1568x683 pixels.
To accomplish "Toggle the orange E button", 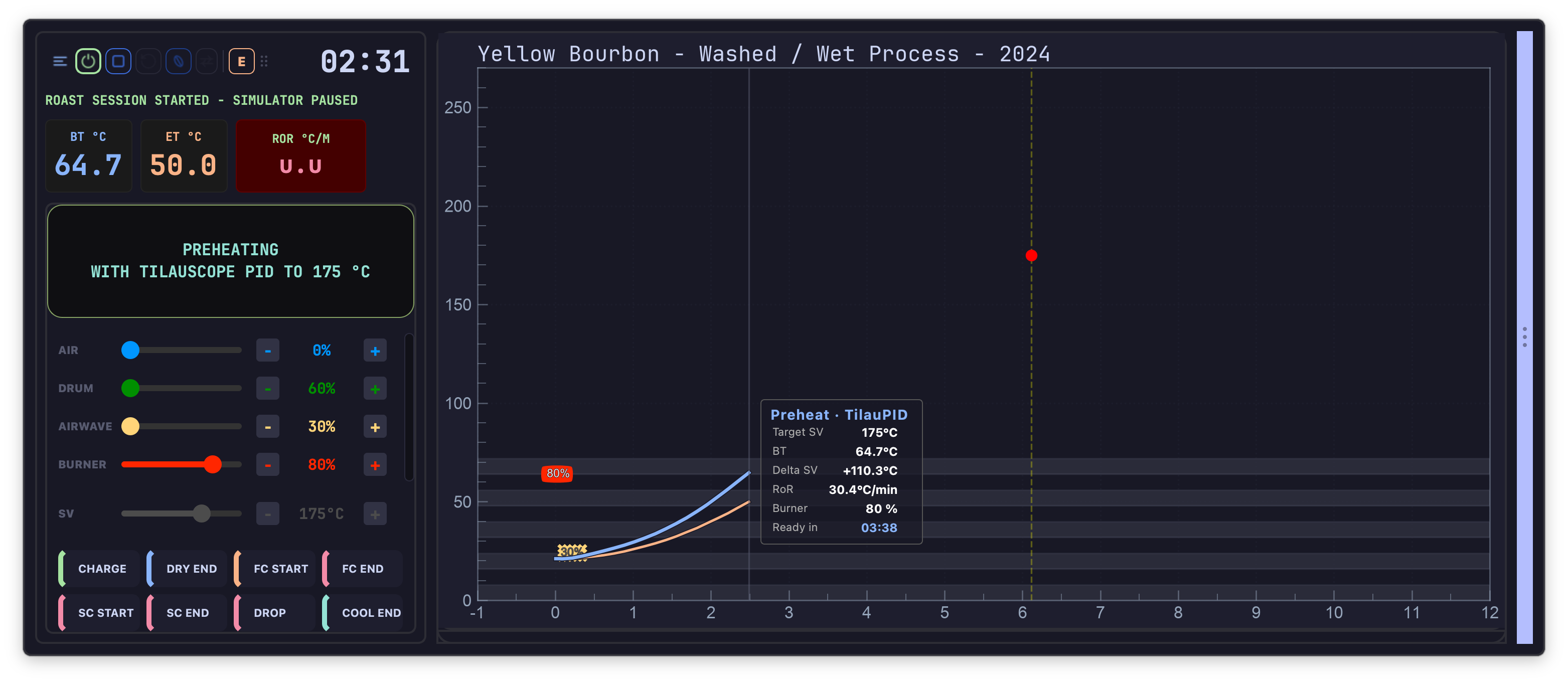I will [x=242, y=62].
